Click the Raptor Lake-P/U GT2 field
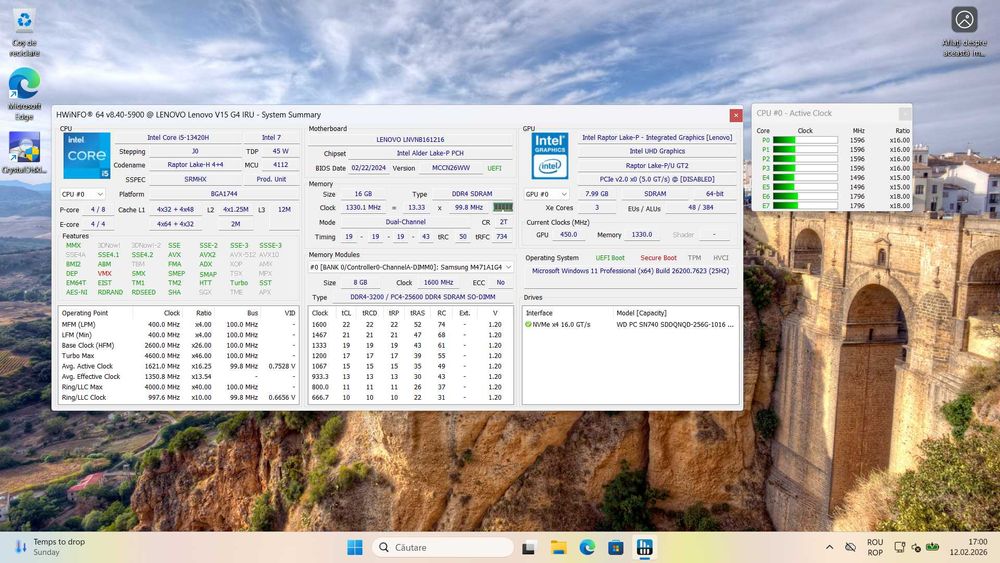1000x563 pixels. point(657,165)
